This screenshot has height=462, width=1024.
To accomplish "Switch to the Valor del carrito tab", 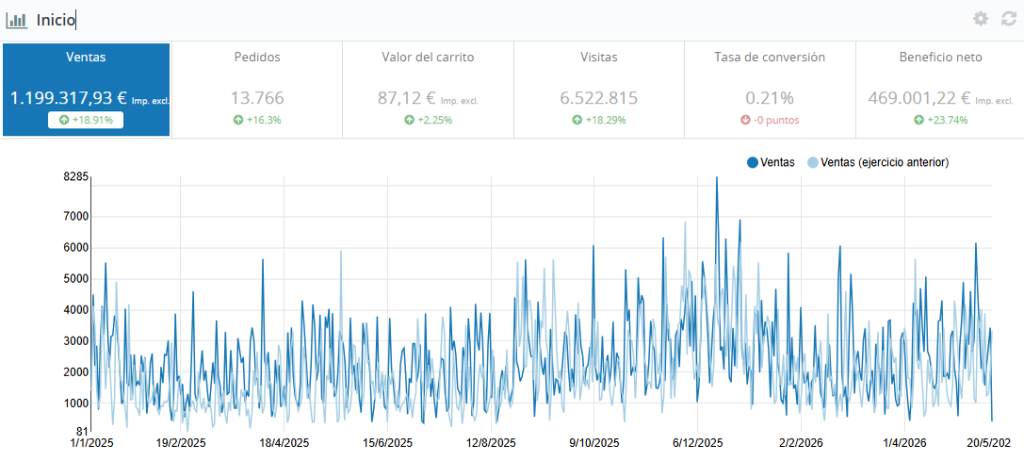I will (x=428, y=90).
